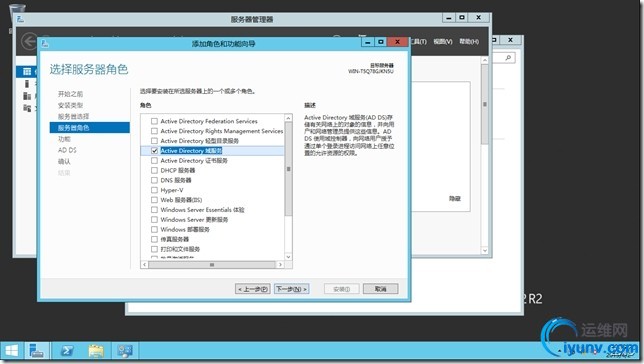Viewport: 644px width, 364px height.
Task: Click the 上一步 back button
Action: [253, 289]
